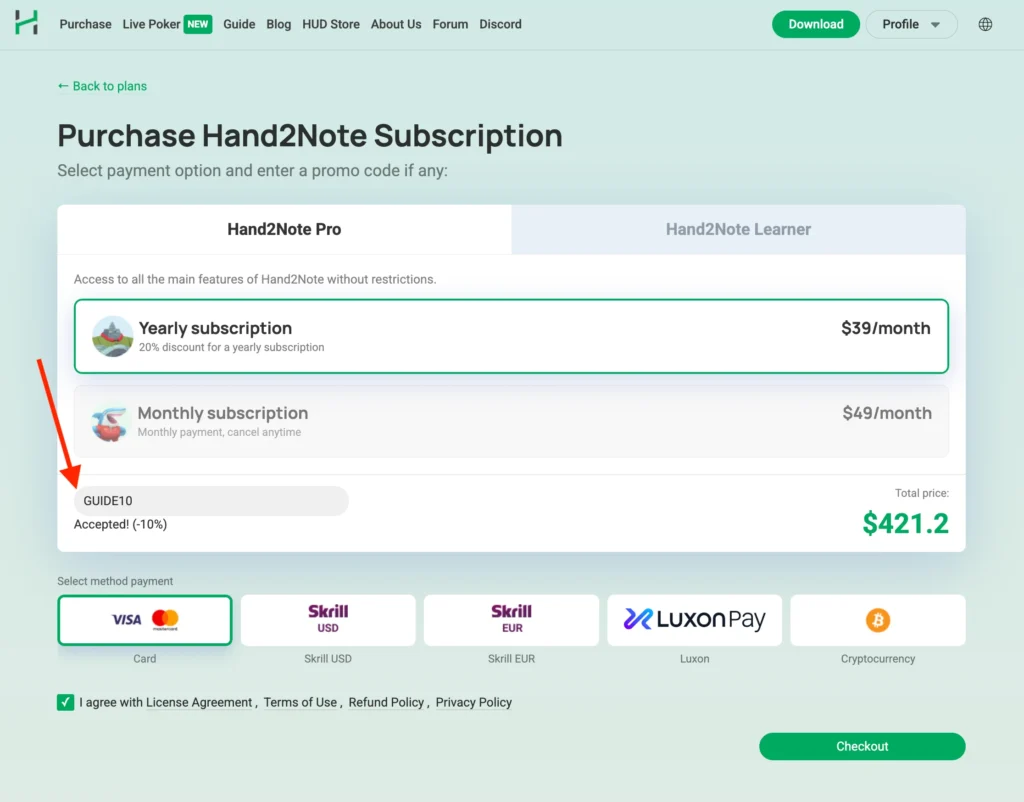Click the Download button in the header
Viewport: 1024px width, 802px height.
815,23
